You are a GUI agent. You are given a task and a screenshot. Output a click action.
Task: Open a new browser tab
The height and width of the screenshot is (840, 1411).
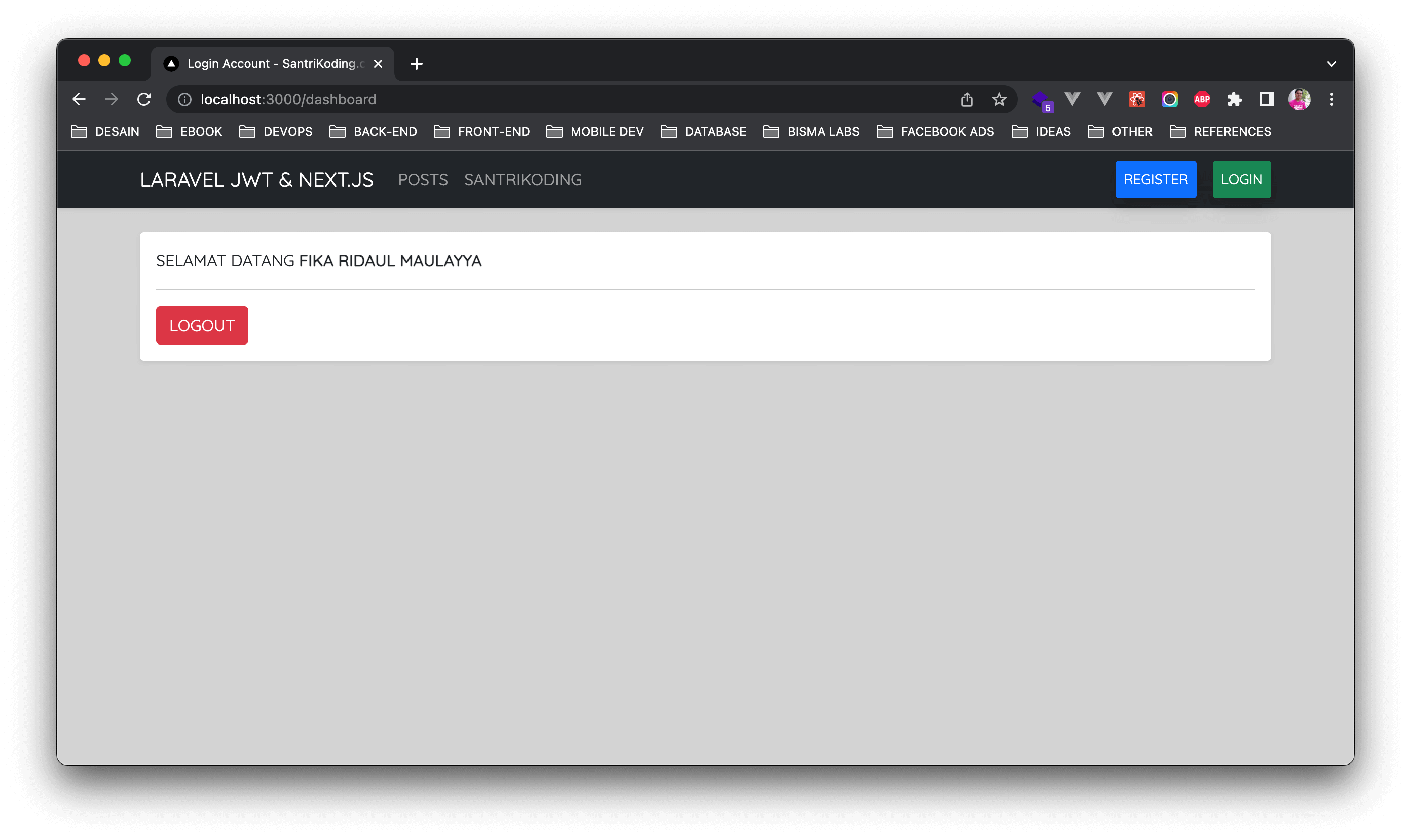(x=416, y=64)
